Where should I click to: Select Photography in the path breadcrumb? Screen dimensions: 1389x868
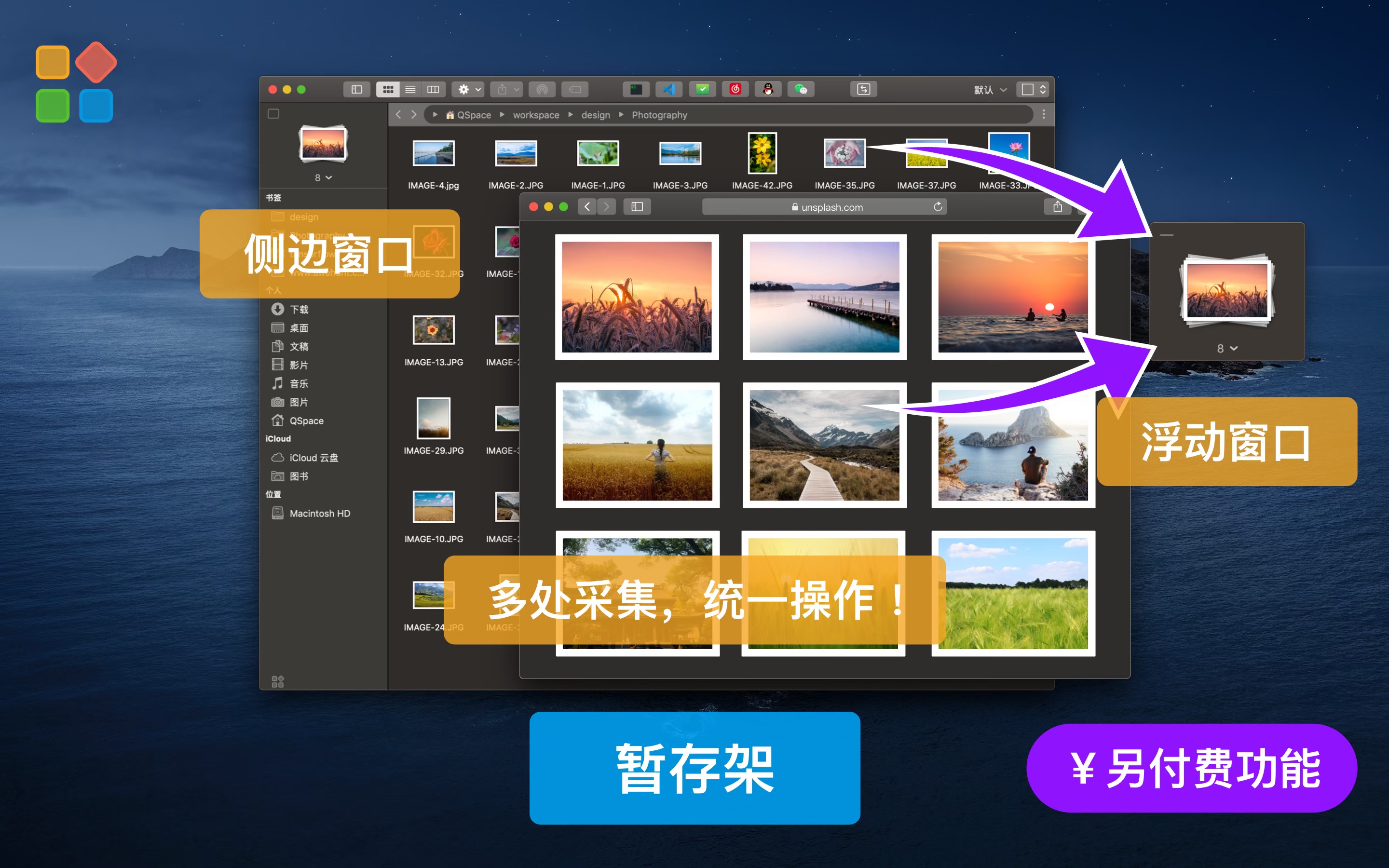659,115
